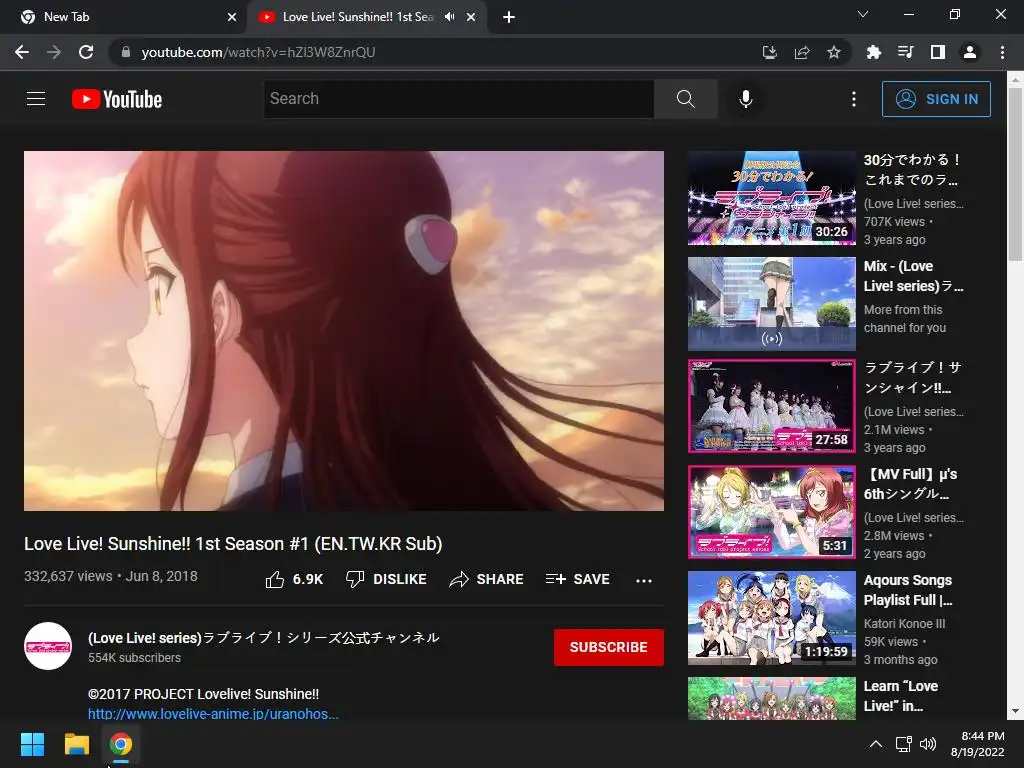
Task: Open '【MV Full】μ's 6thシングル' title
Action: pos(910,484)
